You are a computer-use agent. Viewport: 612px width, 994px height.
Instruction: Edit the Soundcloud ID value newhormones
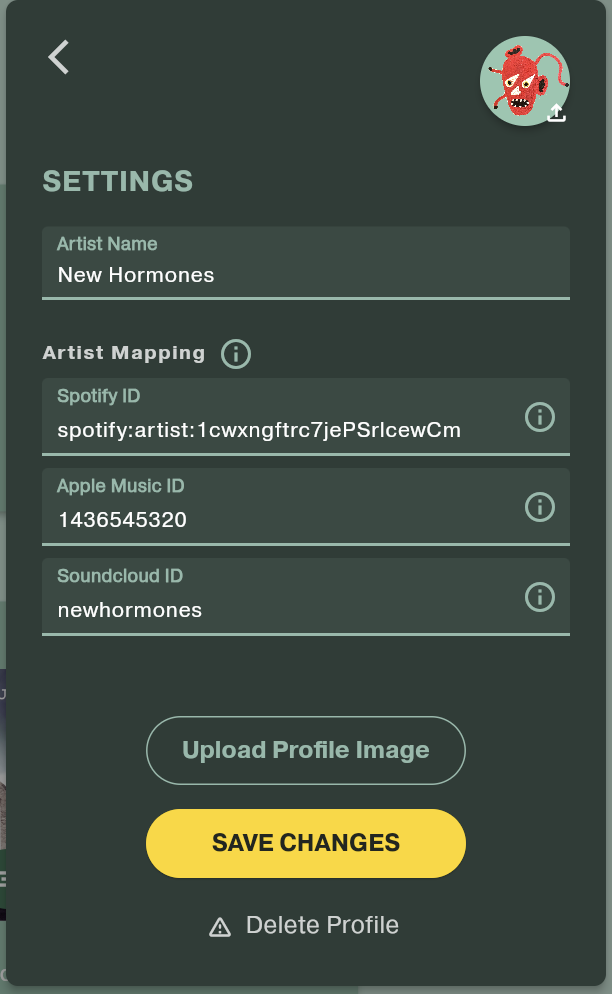coord(130,610)
